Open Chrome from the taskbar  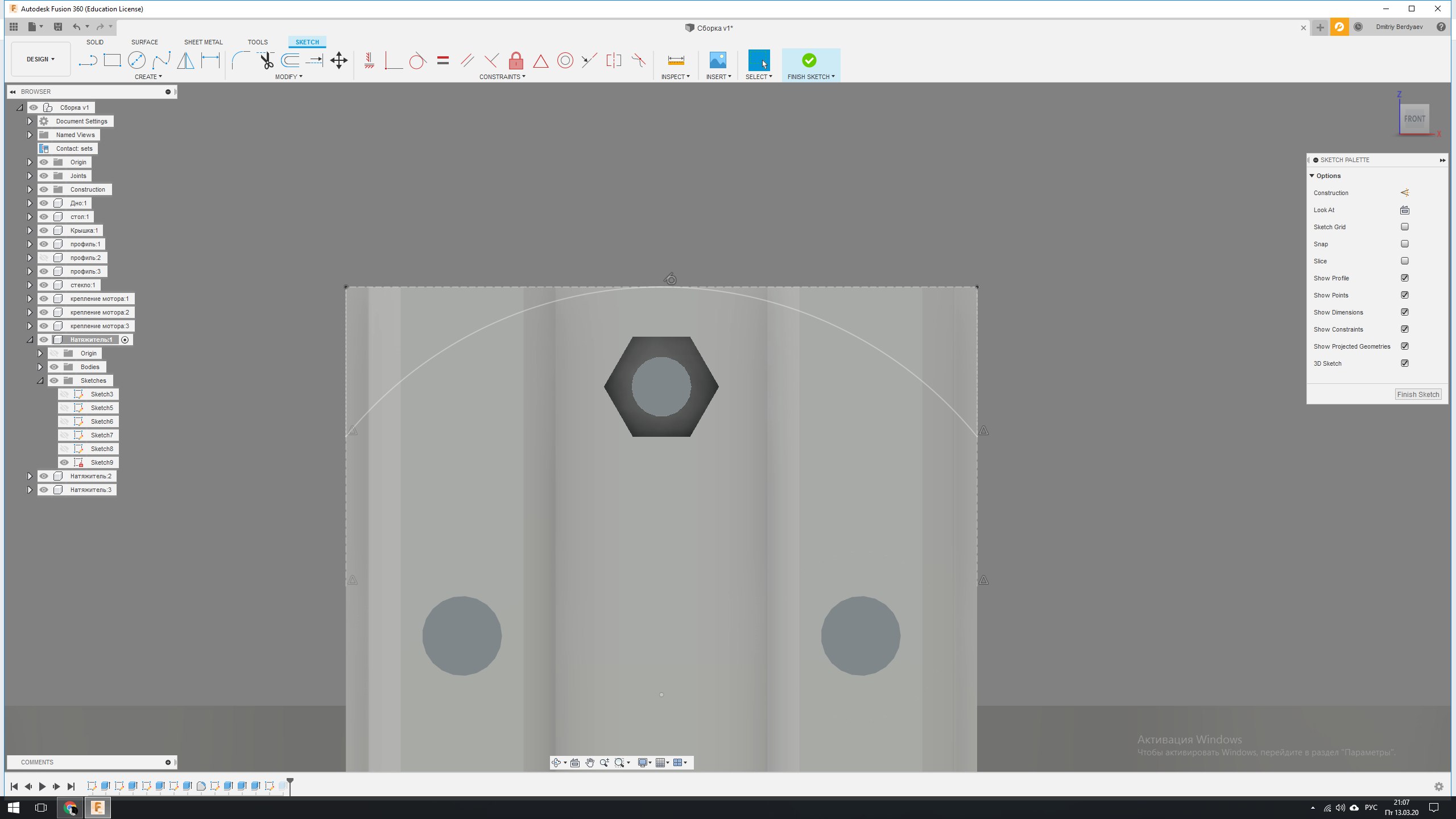(71, 808)
